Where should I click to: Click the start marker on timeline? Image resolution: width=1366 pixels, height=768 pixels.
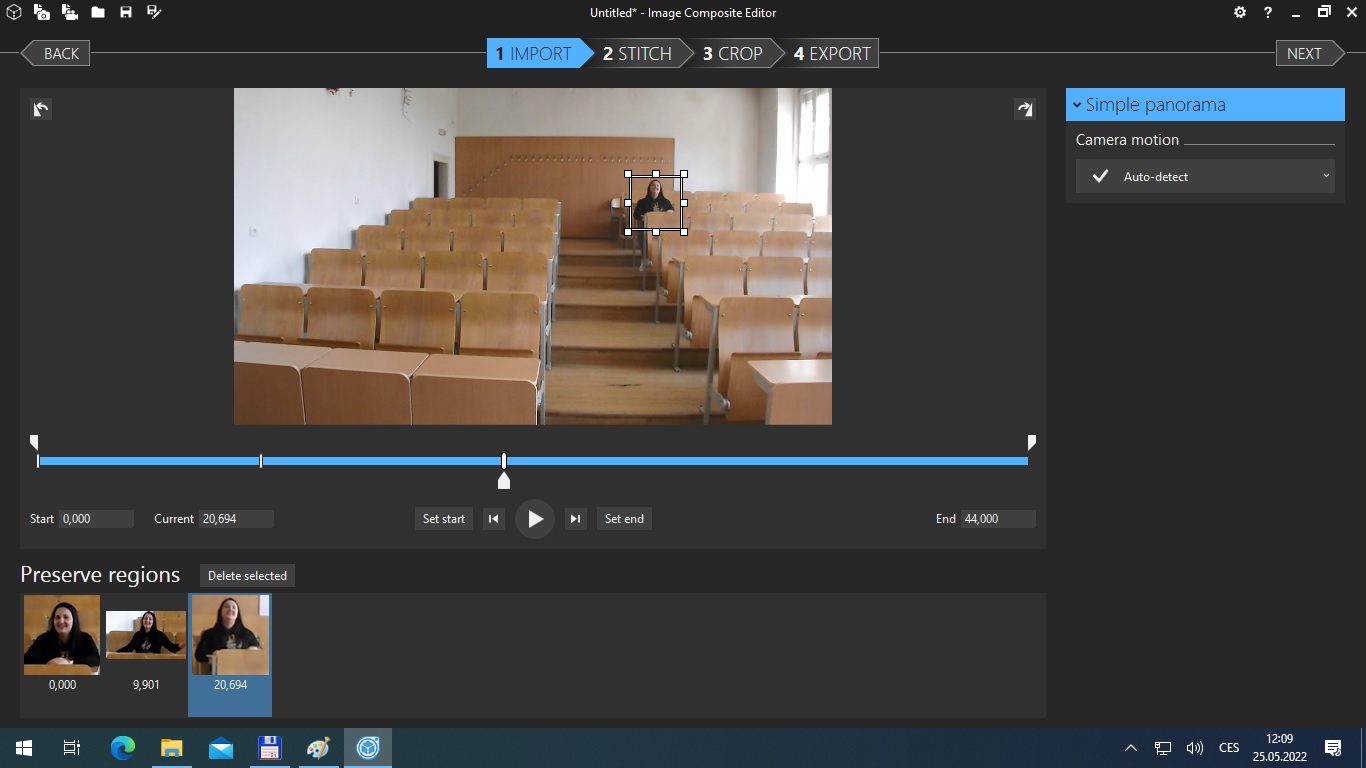(34, 442)
